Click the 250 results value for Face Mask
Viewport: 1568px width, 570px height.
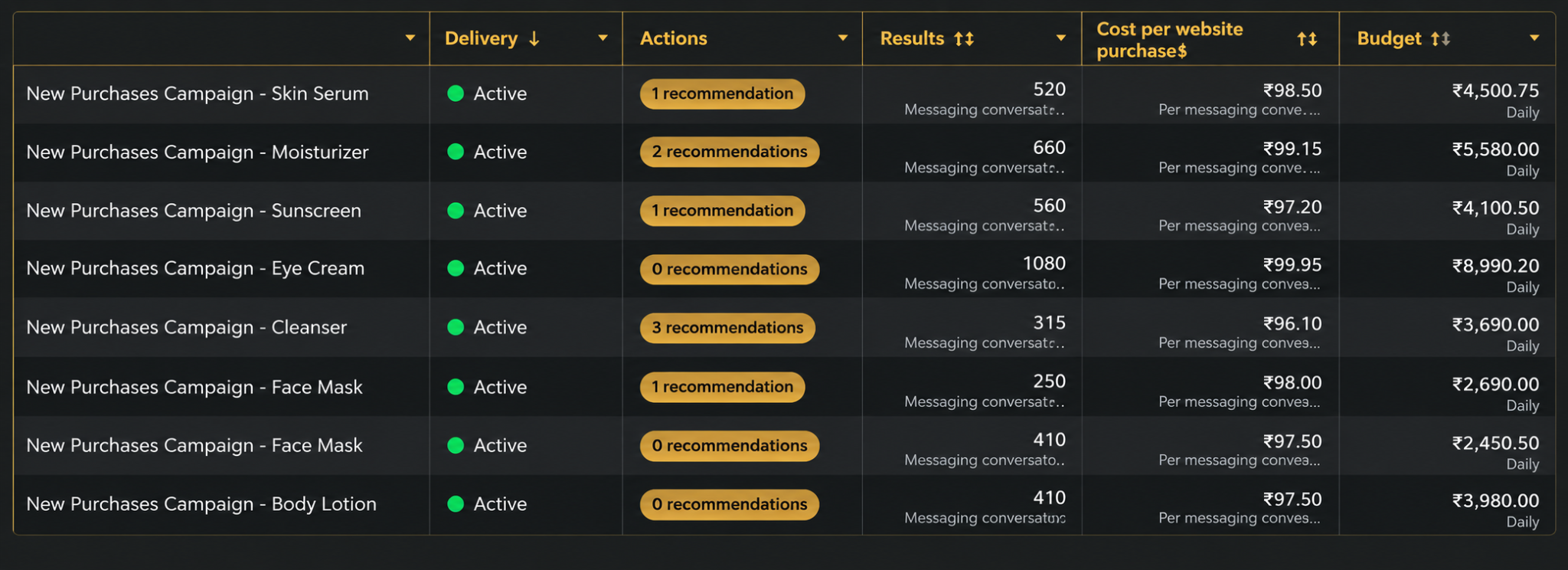1049,382
